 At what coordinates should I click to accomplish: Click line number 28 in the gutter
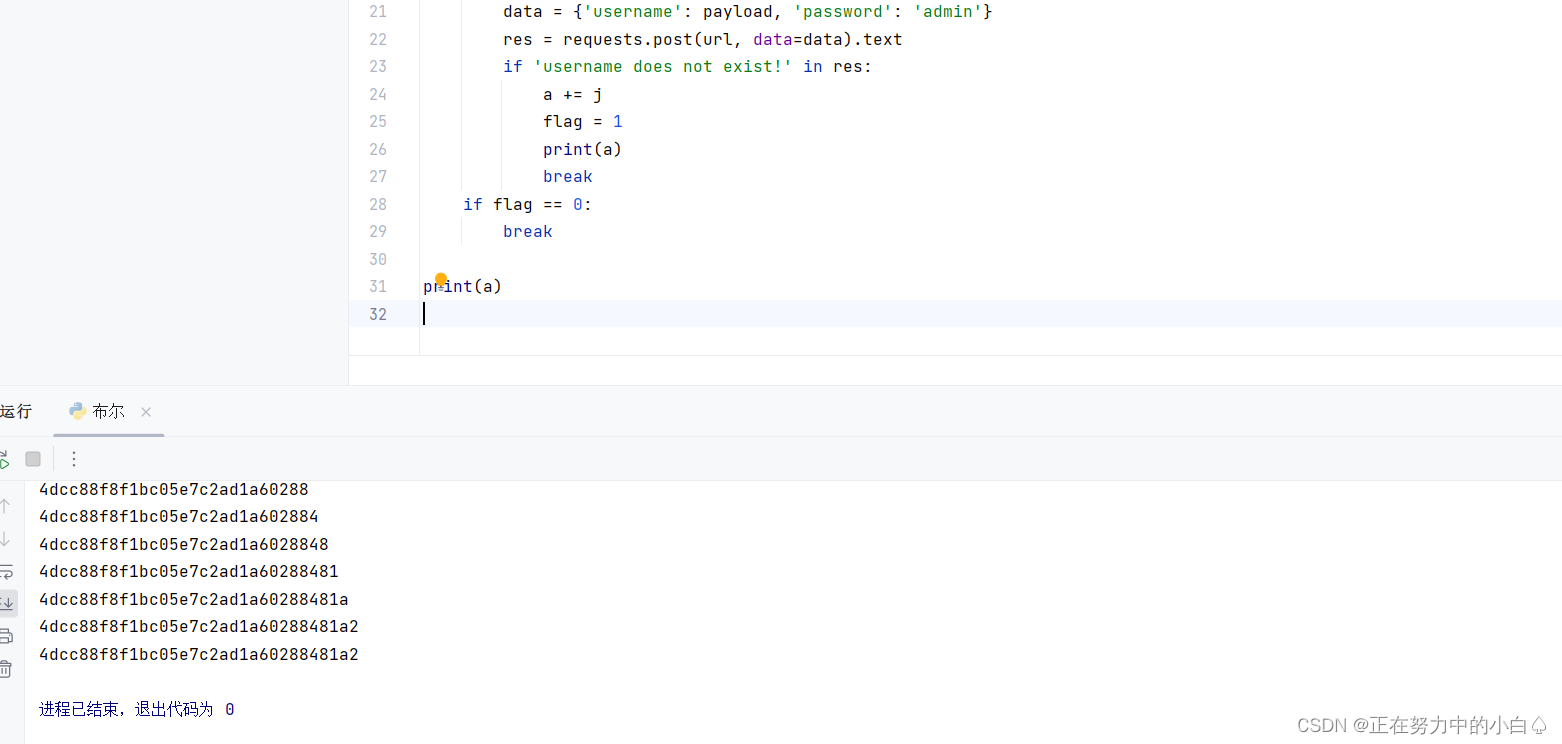click(x=378, y=204)
